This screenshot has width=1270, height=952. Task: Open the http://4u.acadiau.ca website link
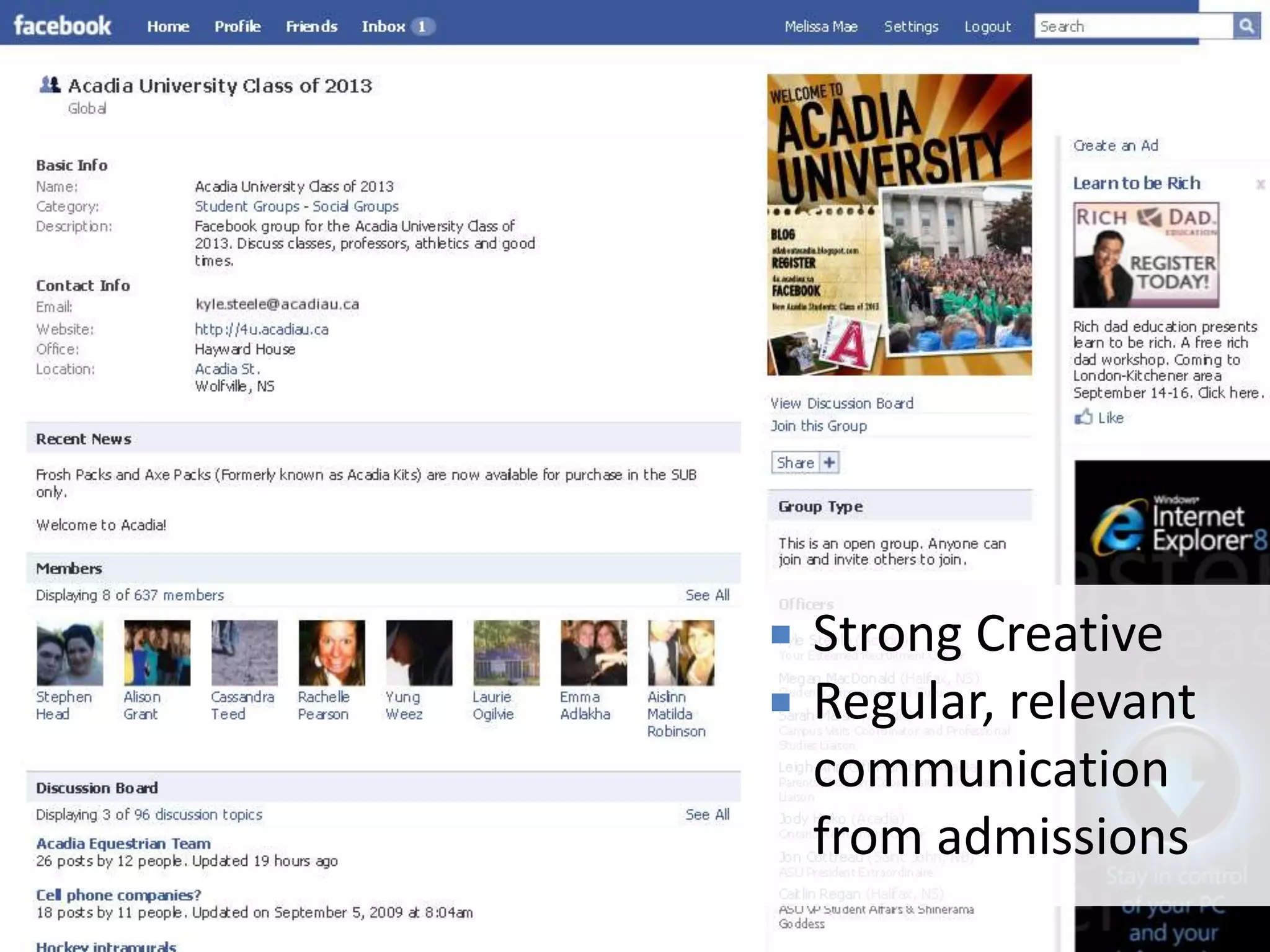[x=262, y=329]
